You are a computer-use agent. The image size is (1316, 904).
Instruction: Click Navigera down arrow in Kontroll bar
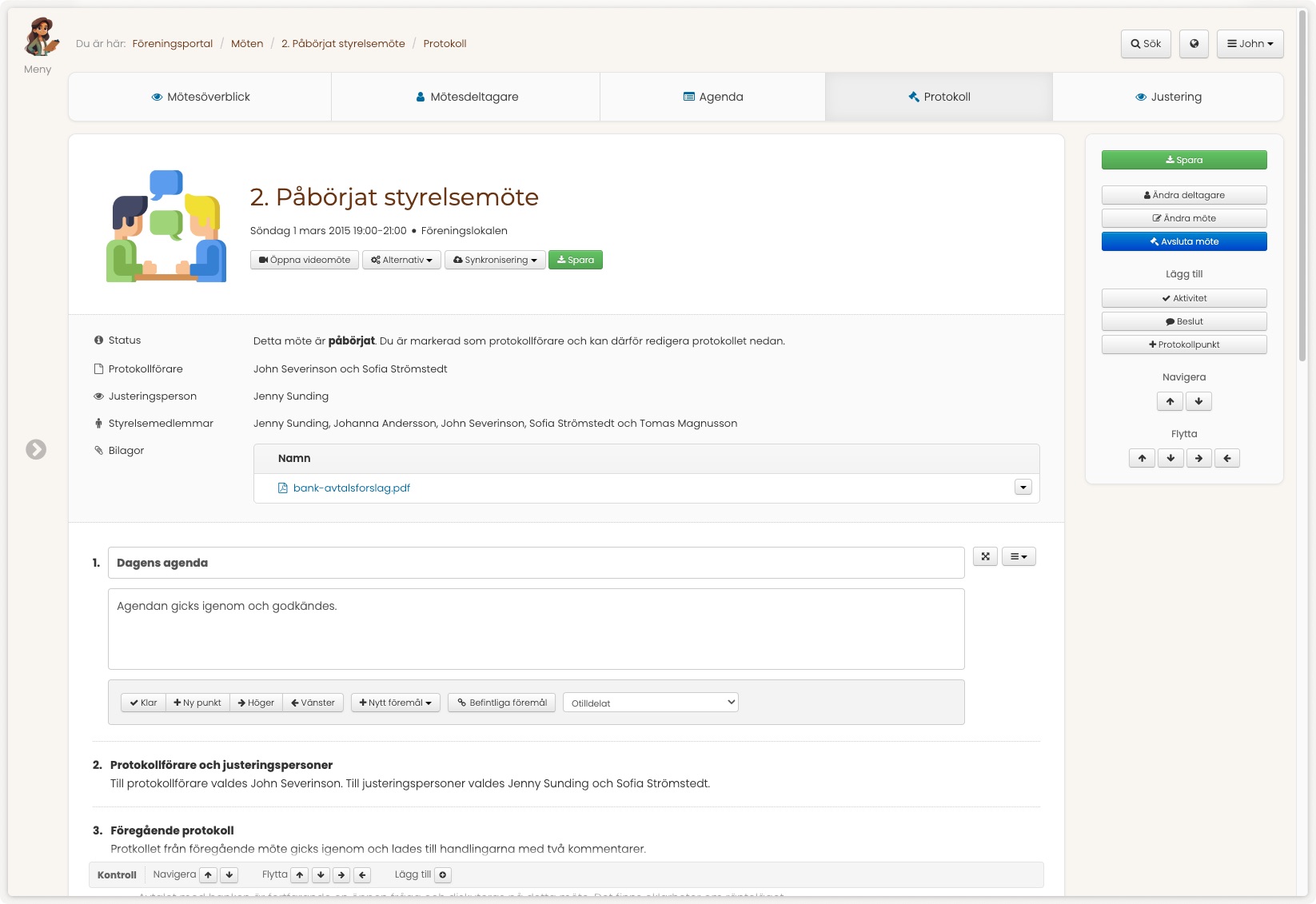[229, 875]
